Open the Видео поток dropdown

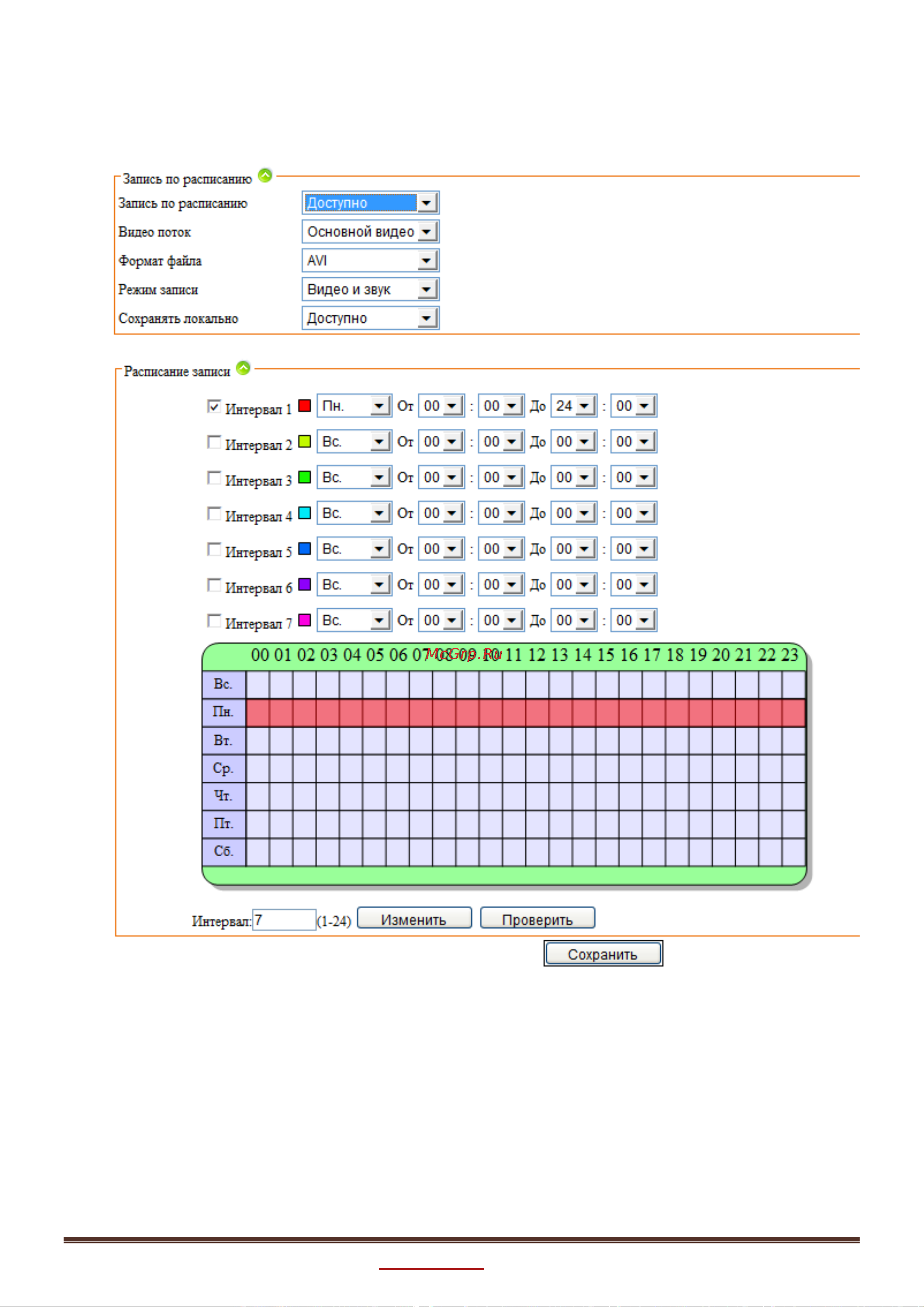tap(370, 232)
